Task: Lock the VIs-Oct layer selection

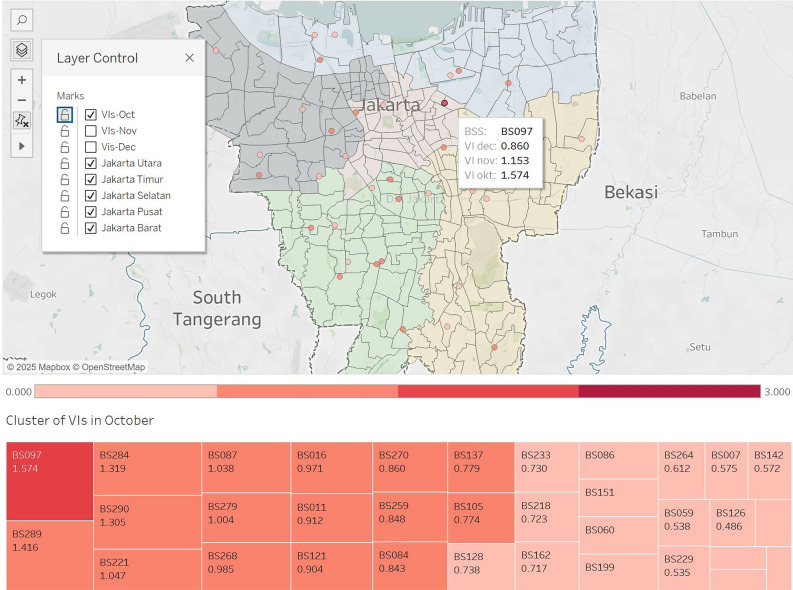Action: click(65, 115)
